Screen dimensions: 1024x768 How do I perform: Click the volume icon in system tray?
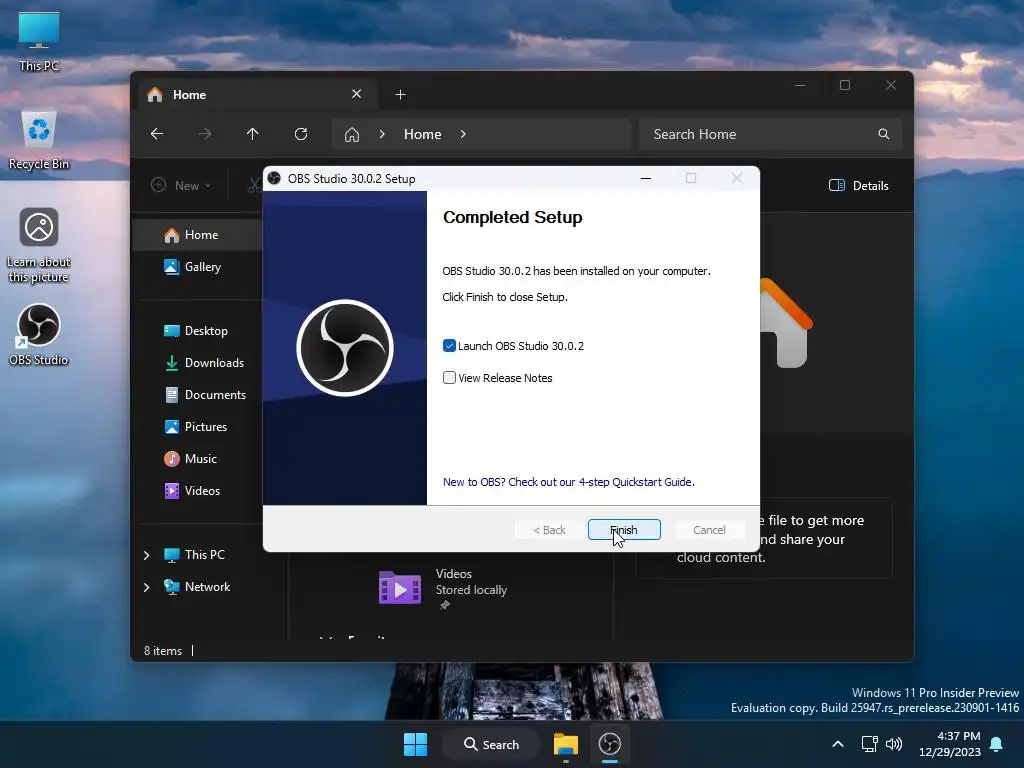pos(893,744)
